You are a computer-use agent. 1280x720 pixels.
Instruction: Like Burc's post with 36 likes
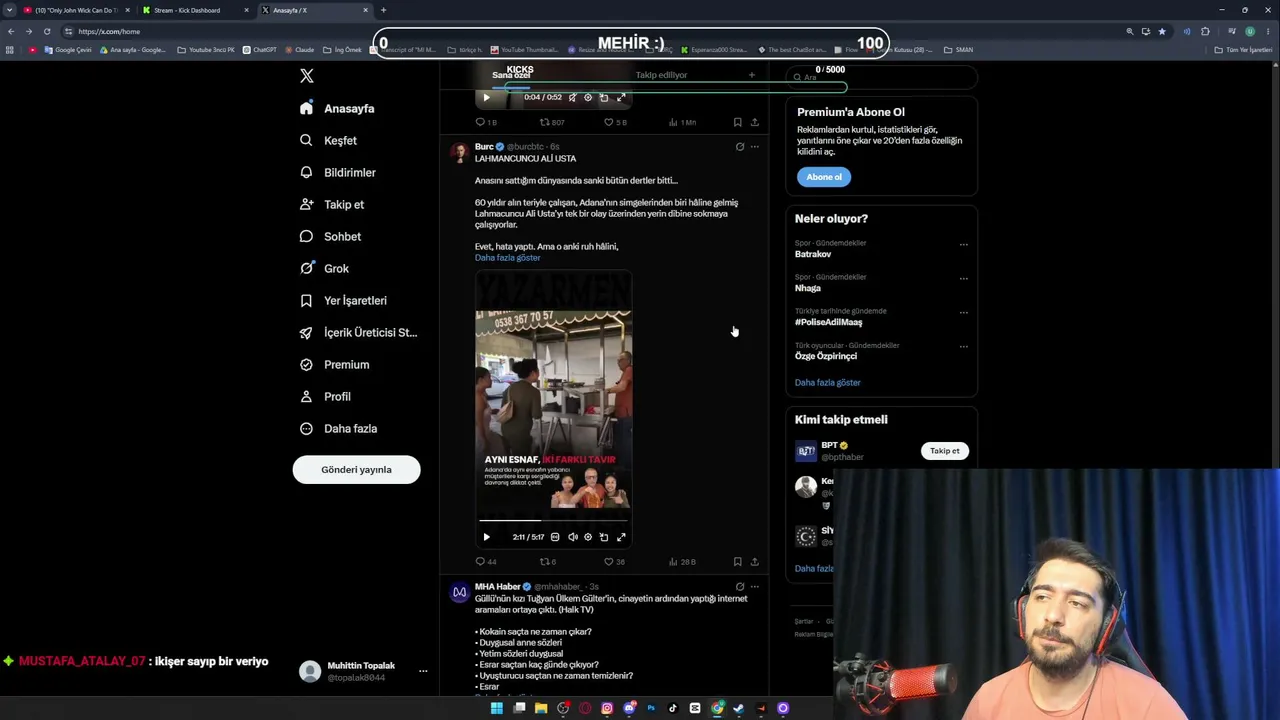coord(614,562)
